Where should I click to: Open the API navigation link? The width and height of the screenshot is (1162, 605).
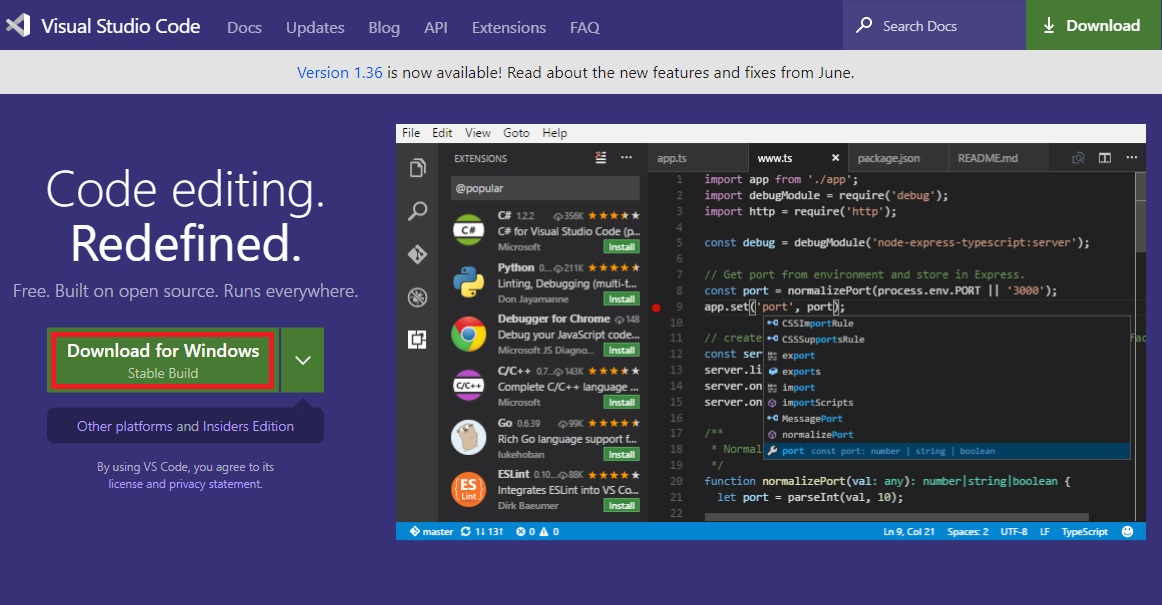pos(436,27)
